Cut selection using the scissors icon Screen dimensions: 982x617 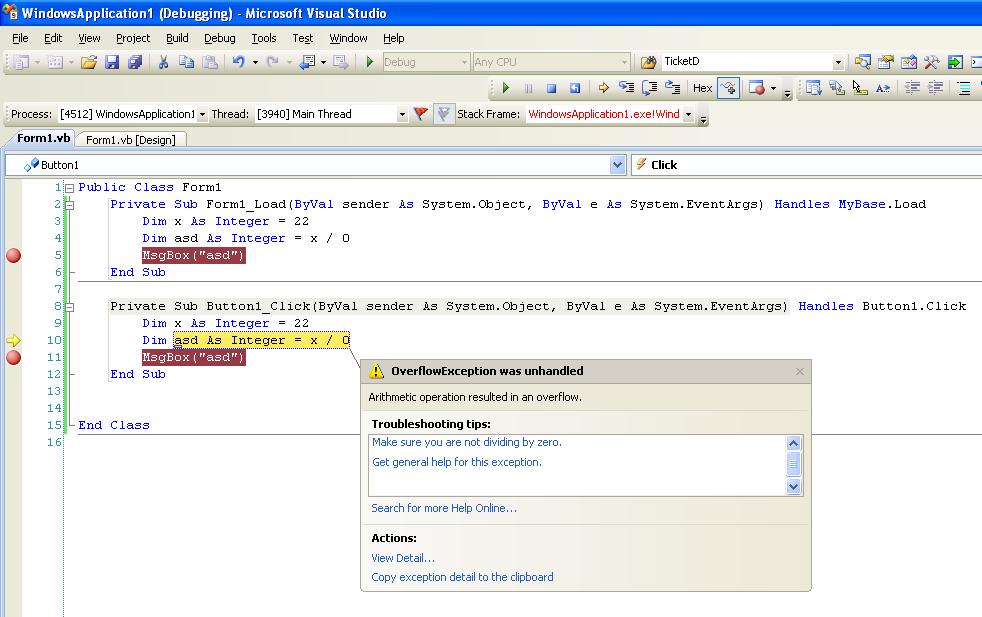click(163, 62)
